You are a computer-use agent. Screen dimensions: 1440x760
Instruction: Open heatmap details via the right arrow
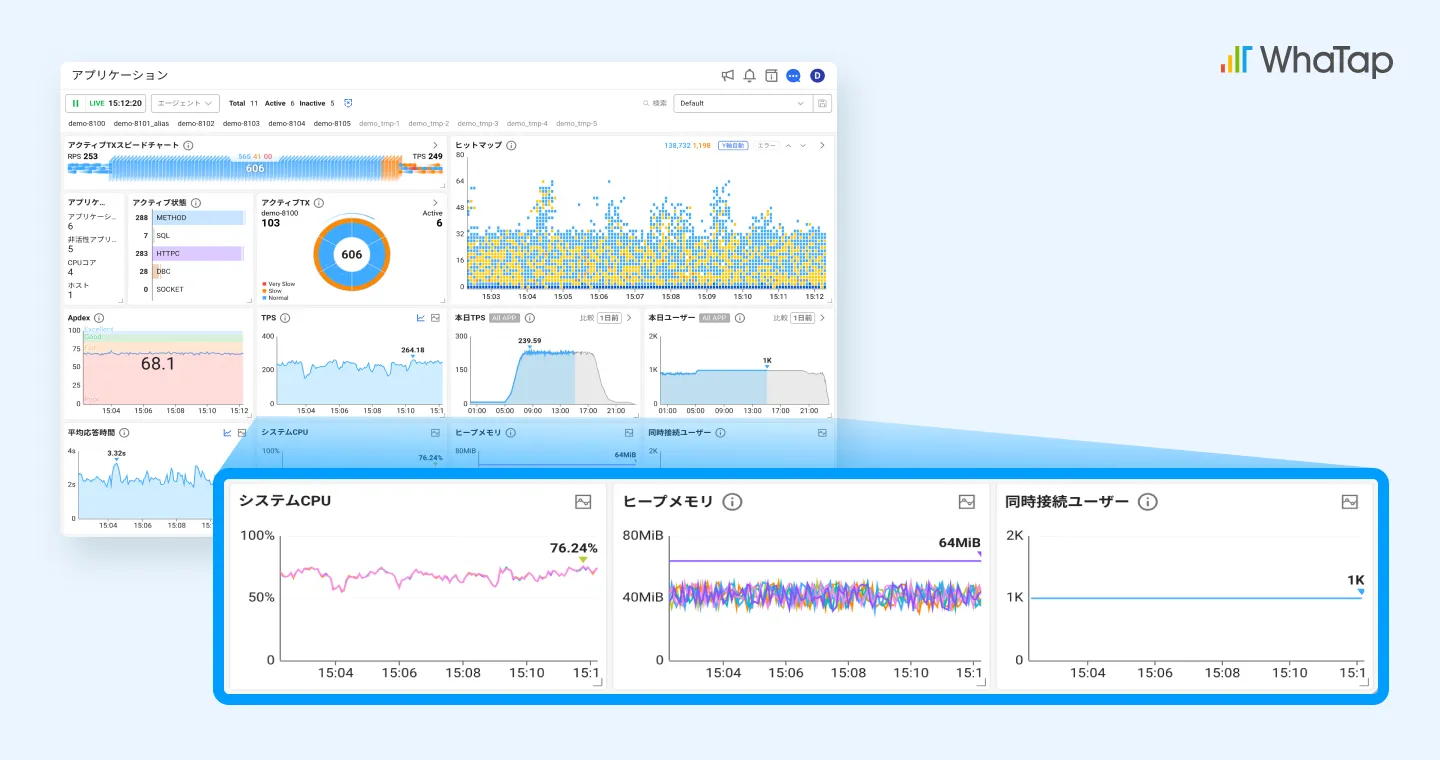coord(821,145)
